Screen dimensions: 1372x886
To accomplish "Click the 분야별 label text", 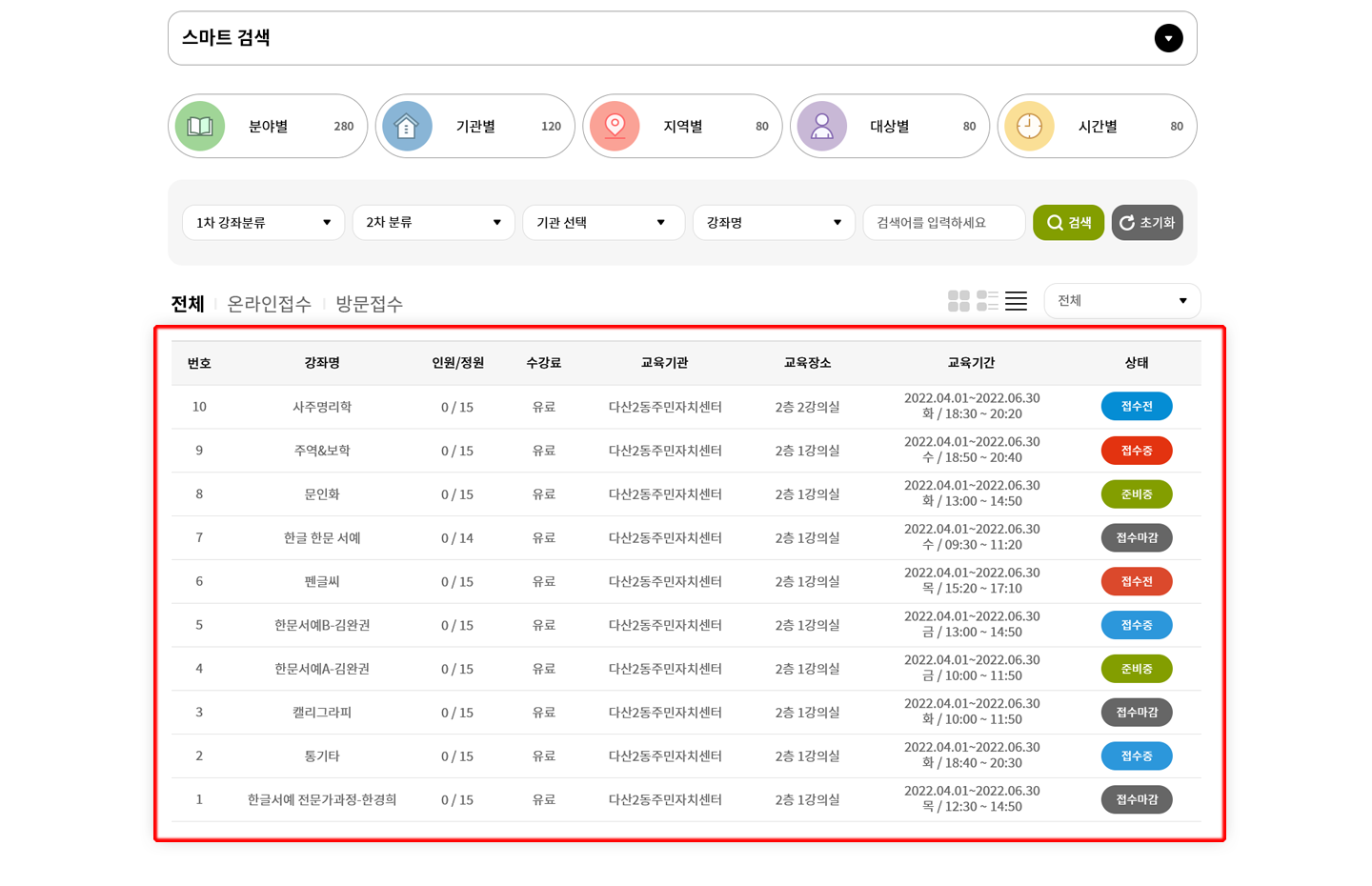I will point(268,127).
